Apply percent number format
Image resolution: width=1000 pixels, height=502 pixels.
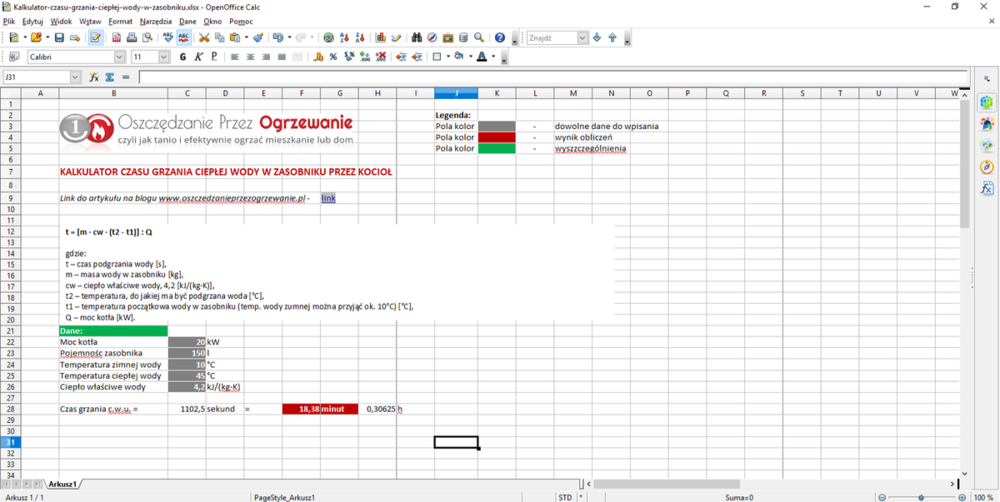pos(334,57)
